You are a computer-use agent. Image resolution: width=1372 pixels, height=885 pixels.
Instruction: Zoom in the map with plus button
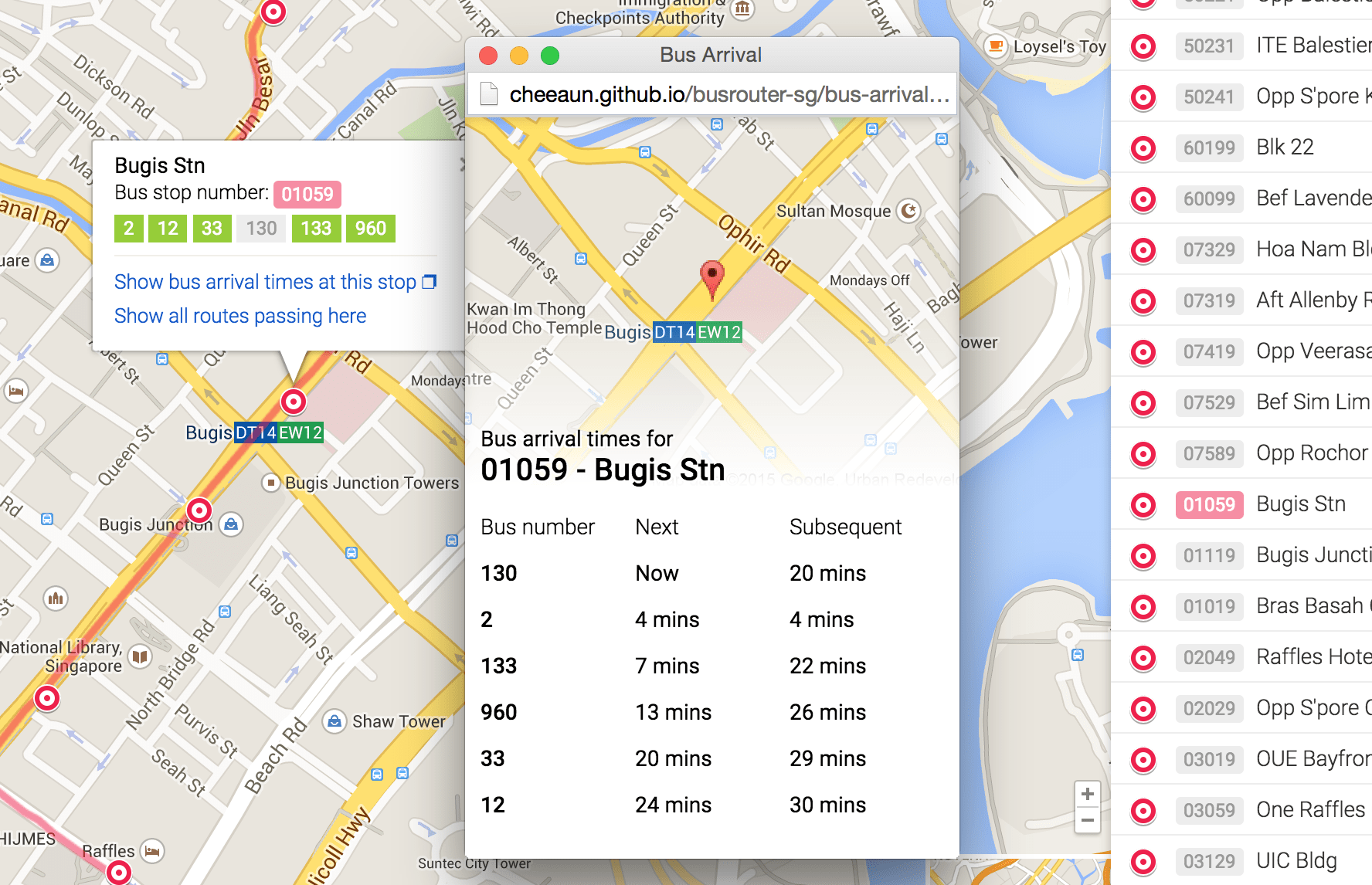[x=1087, y=794]
